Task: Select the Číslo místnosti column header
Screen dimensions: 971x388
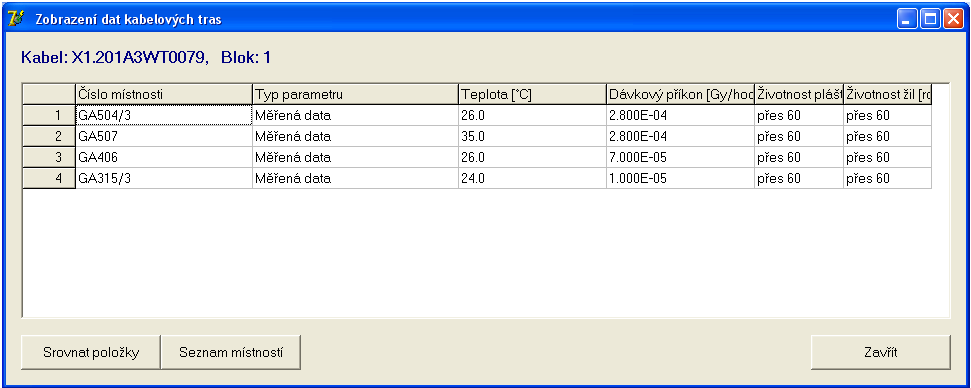Action: pos(164,94)
